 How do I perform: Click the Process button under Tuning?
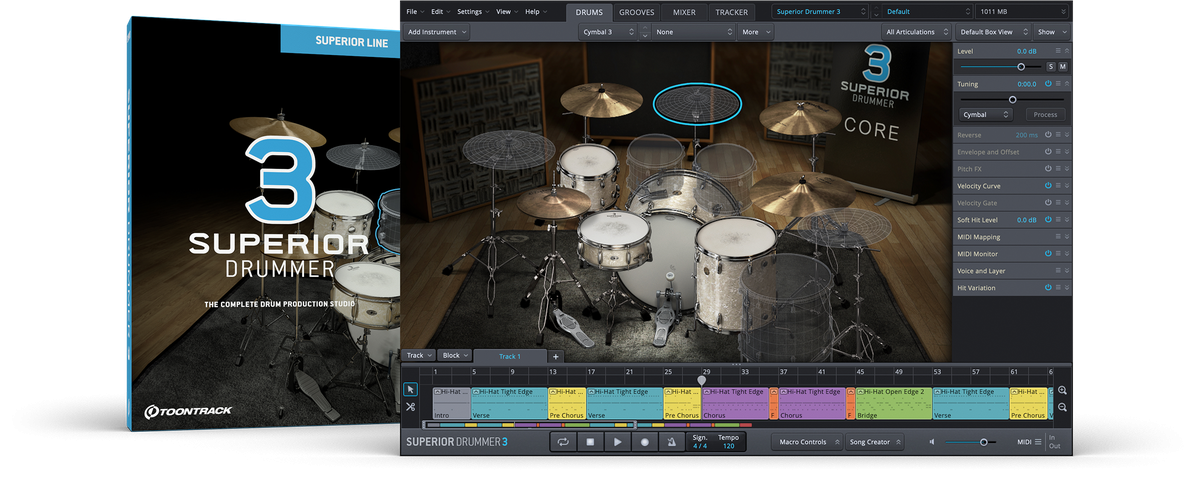tap(1045, 115)
